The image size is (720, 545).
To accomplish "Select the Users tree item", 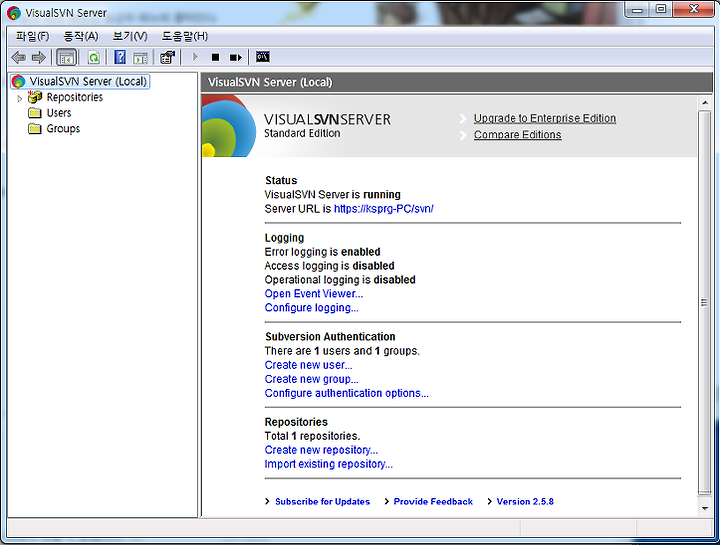I will (x=59, y=113).
